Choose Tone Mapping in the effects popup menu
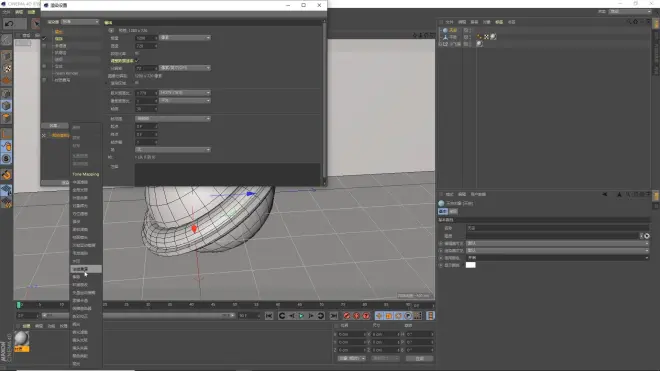The image size is (660, 371). [85, 174]
